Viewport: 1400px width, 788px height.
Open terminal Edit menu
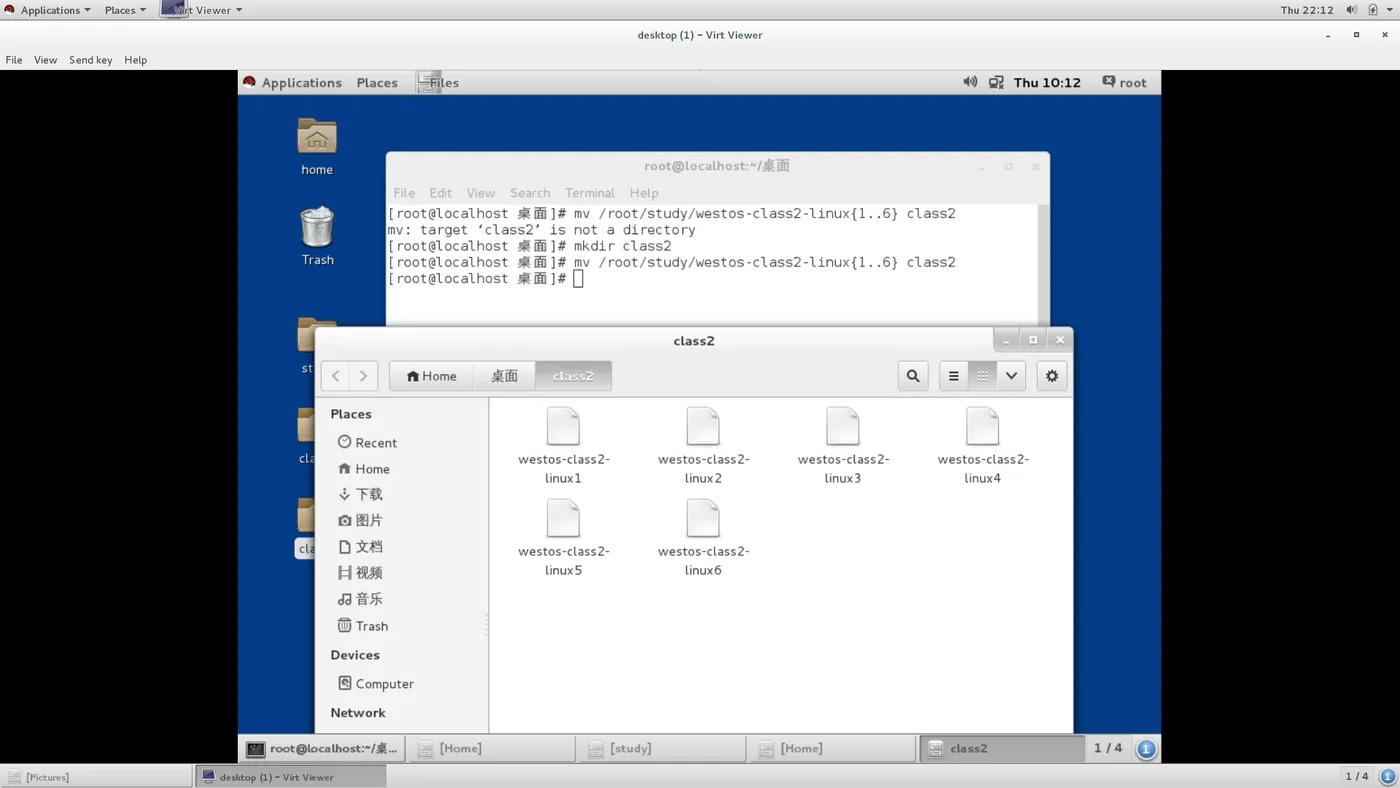(x=440, y=193)
